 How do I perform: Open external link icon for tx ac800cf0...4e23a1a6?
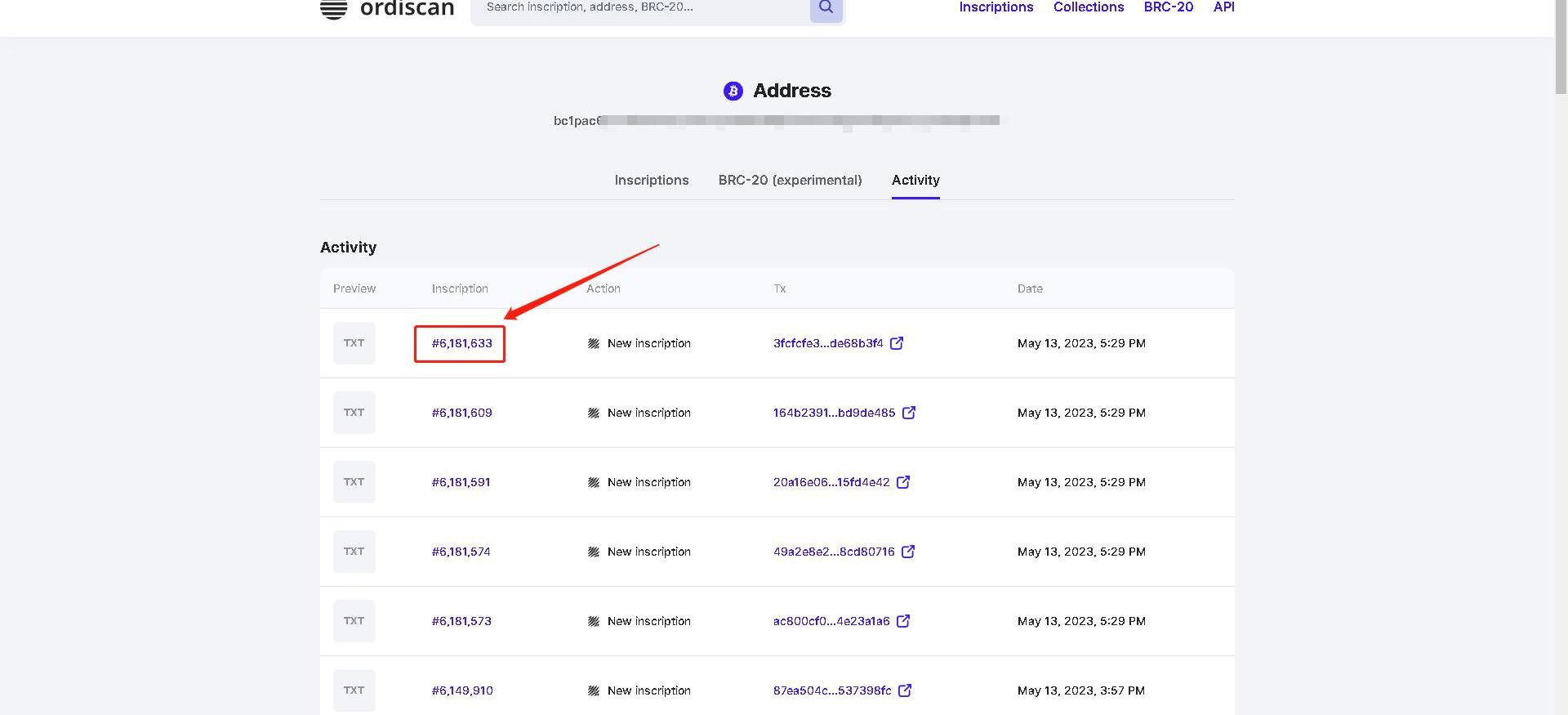click(903, 621)
